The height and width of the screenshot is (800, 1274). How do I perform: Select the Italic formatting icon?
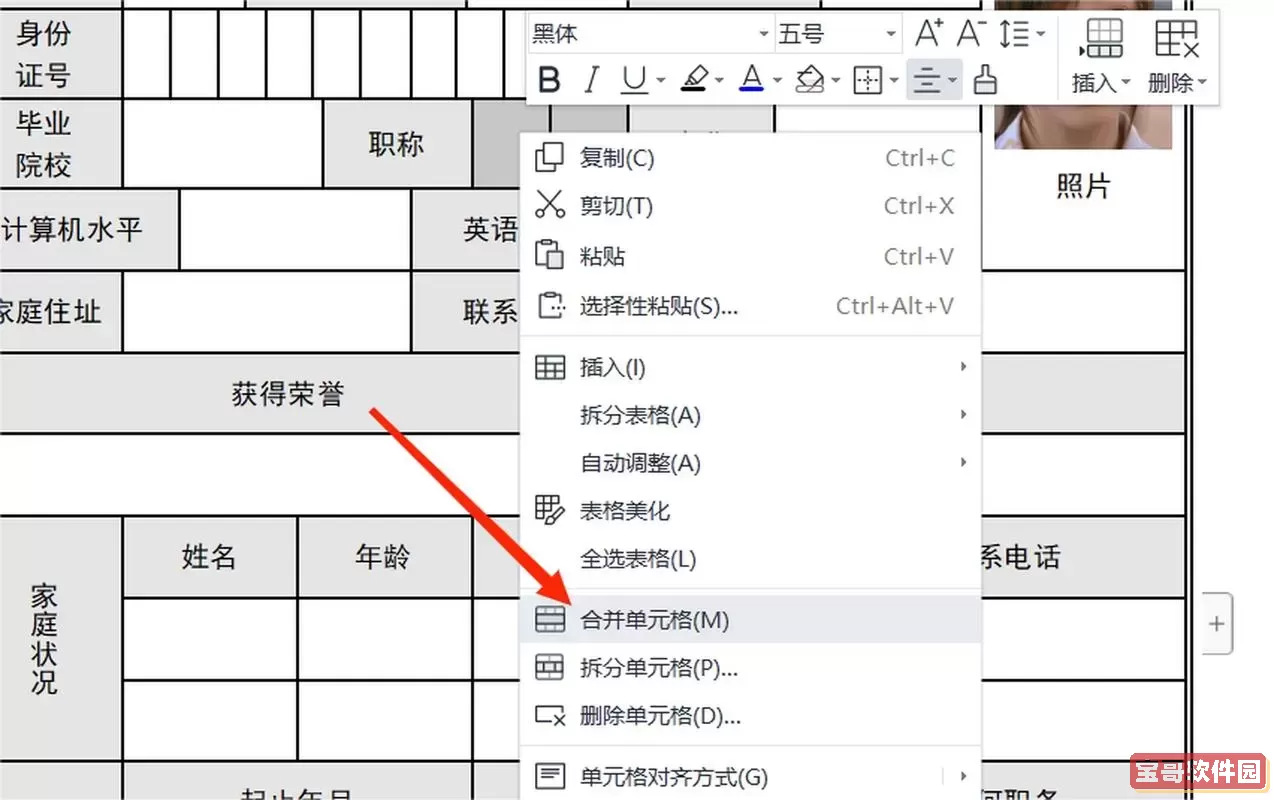(590, 80)
